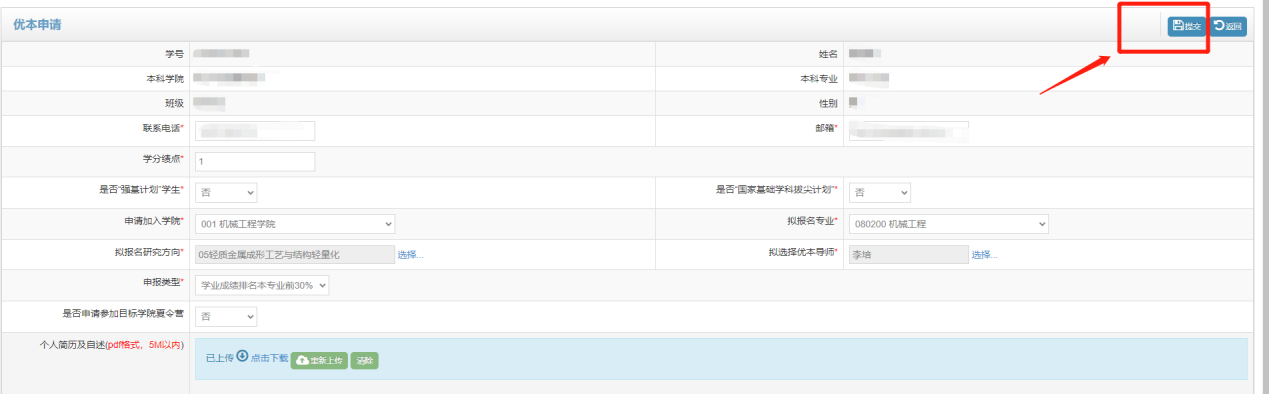Click the 拟报名研究方向 field with 05轻质金属成形
The height and width of the screenshot is (394, 1269).
[x=294, y=255]
